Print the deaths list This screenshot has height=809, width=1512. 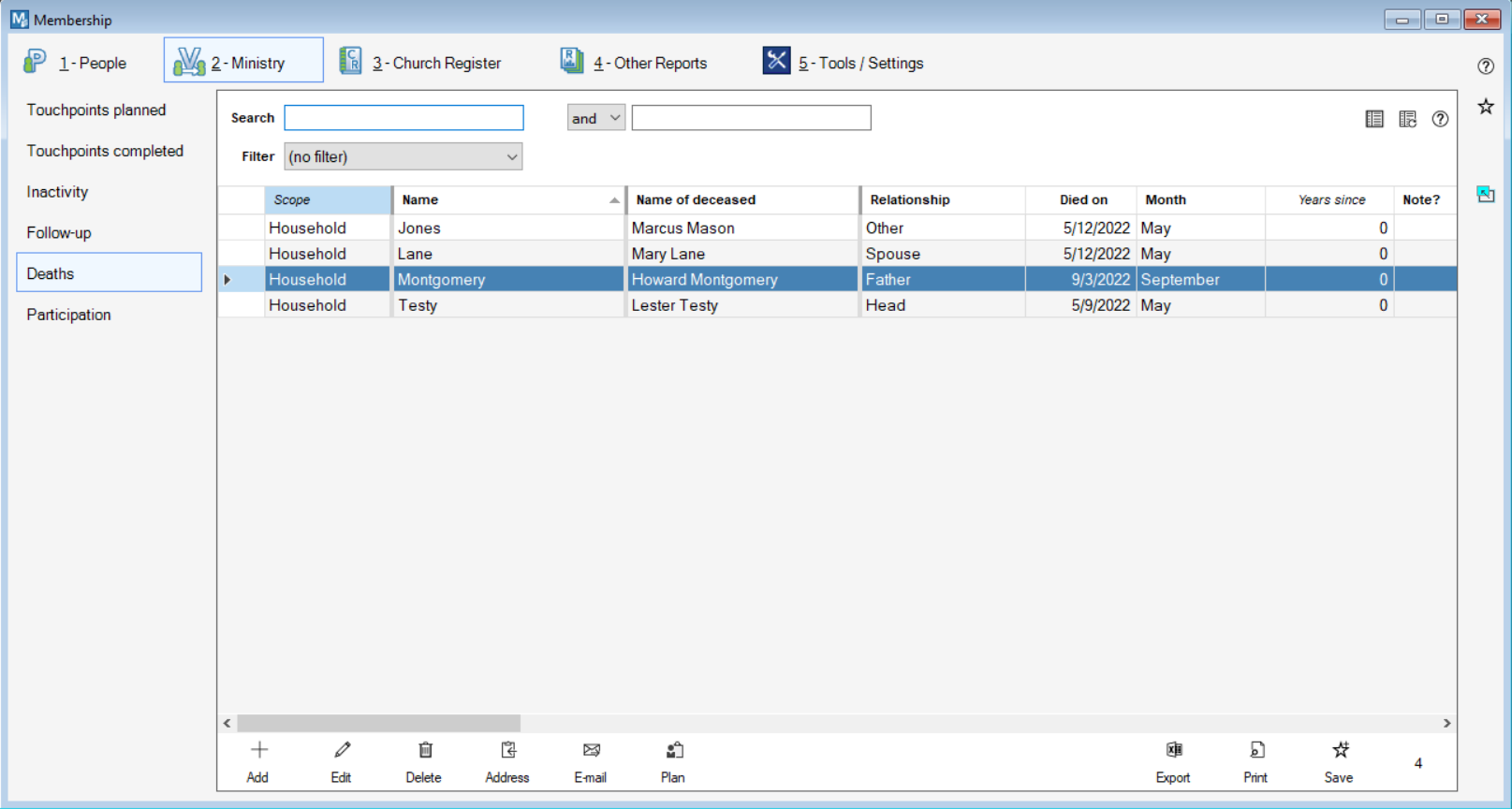pos(1256,751)
